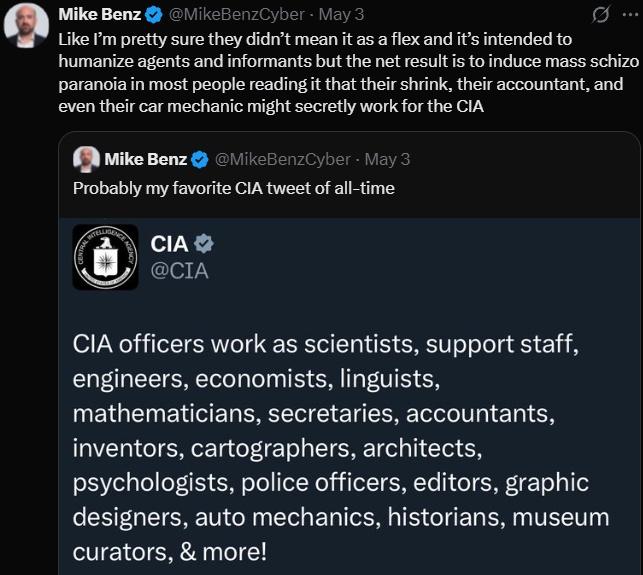Click the grey verified badge beside CIA

pos(204,243)
